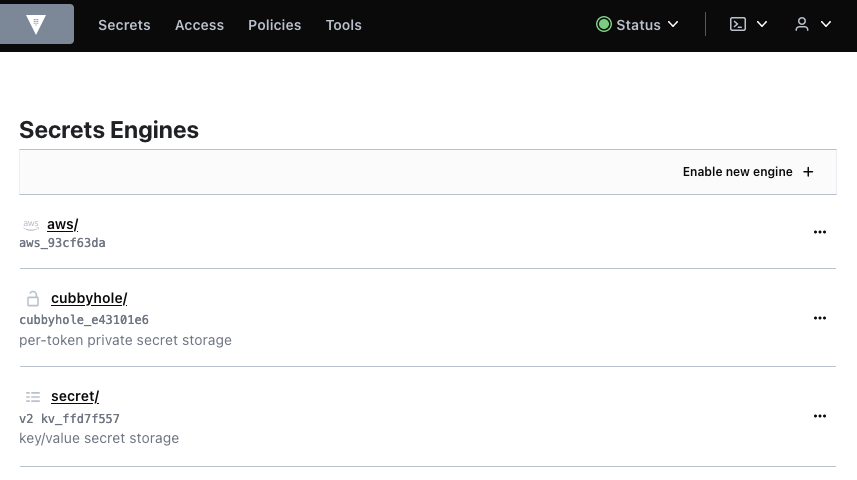857x480 pixels.
Task: Click the AWS engine icon
Action: pos(31,224)
